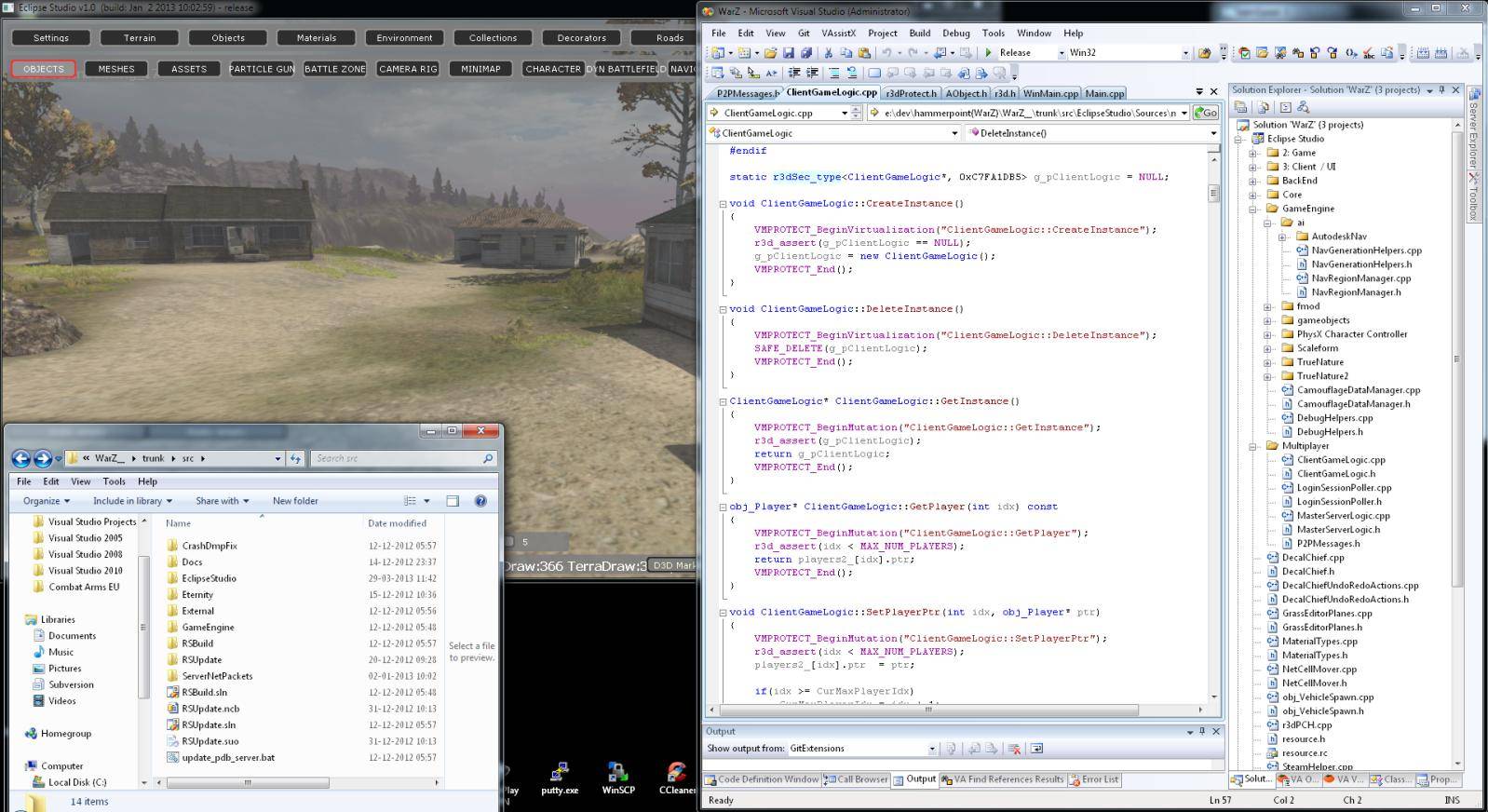1488x812 pixels.
Task: Toggle MESHES mode in Eclipse Studio
Action: [116, 69]
